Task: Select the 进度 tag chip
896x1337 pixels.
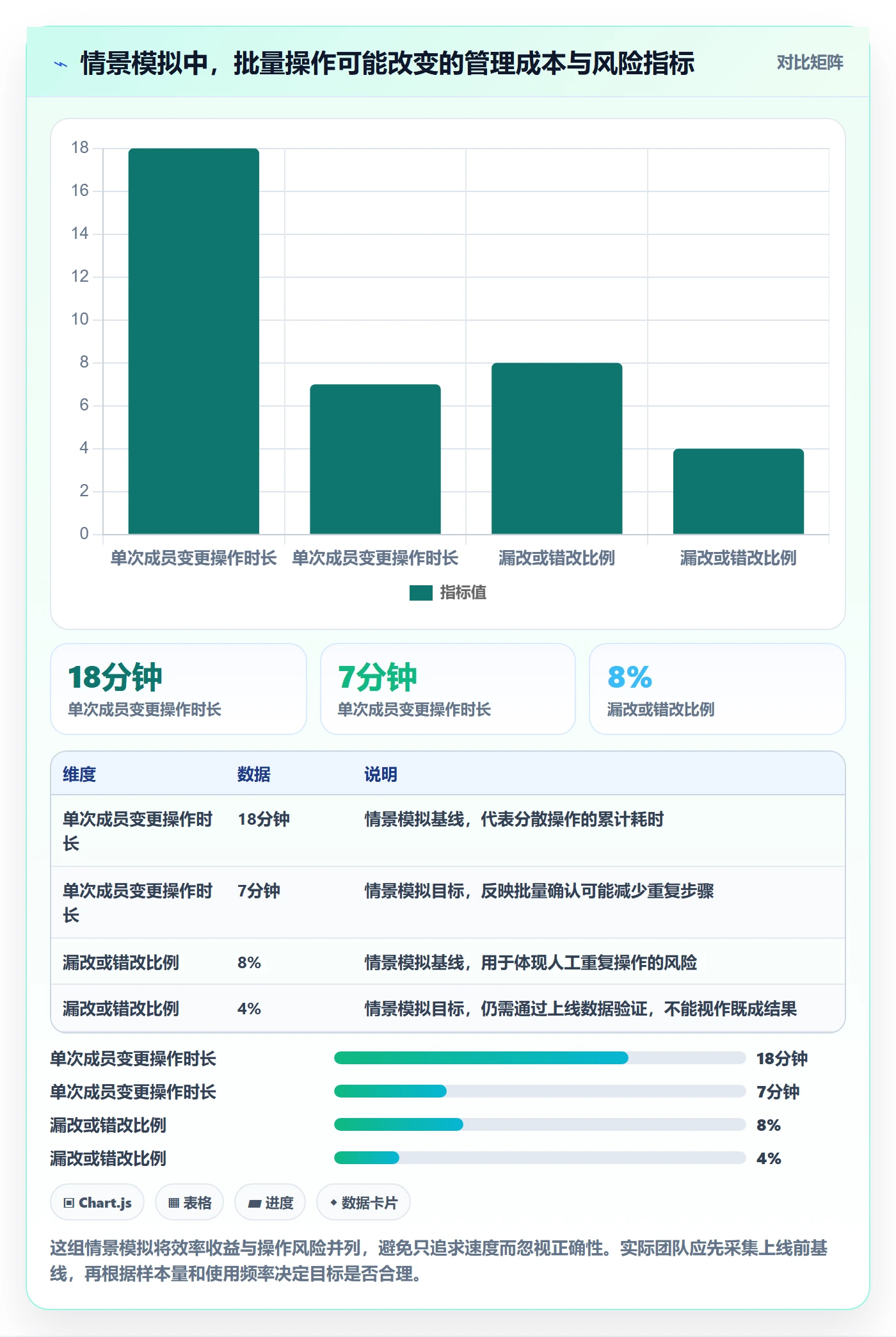Action: 270,1203
